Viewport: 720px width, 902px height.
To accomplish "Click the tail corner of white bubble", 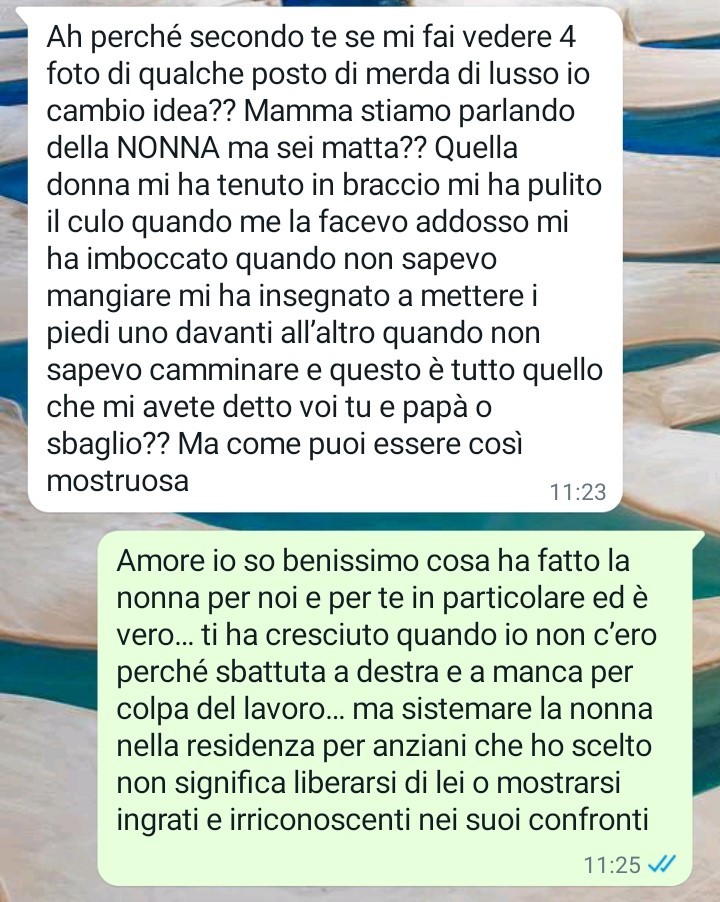I will 21,12.
